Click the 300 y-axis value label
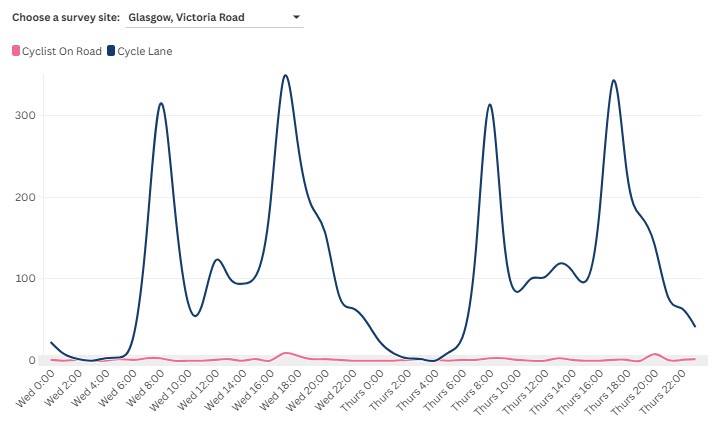 point(24,115)
